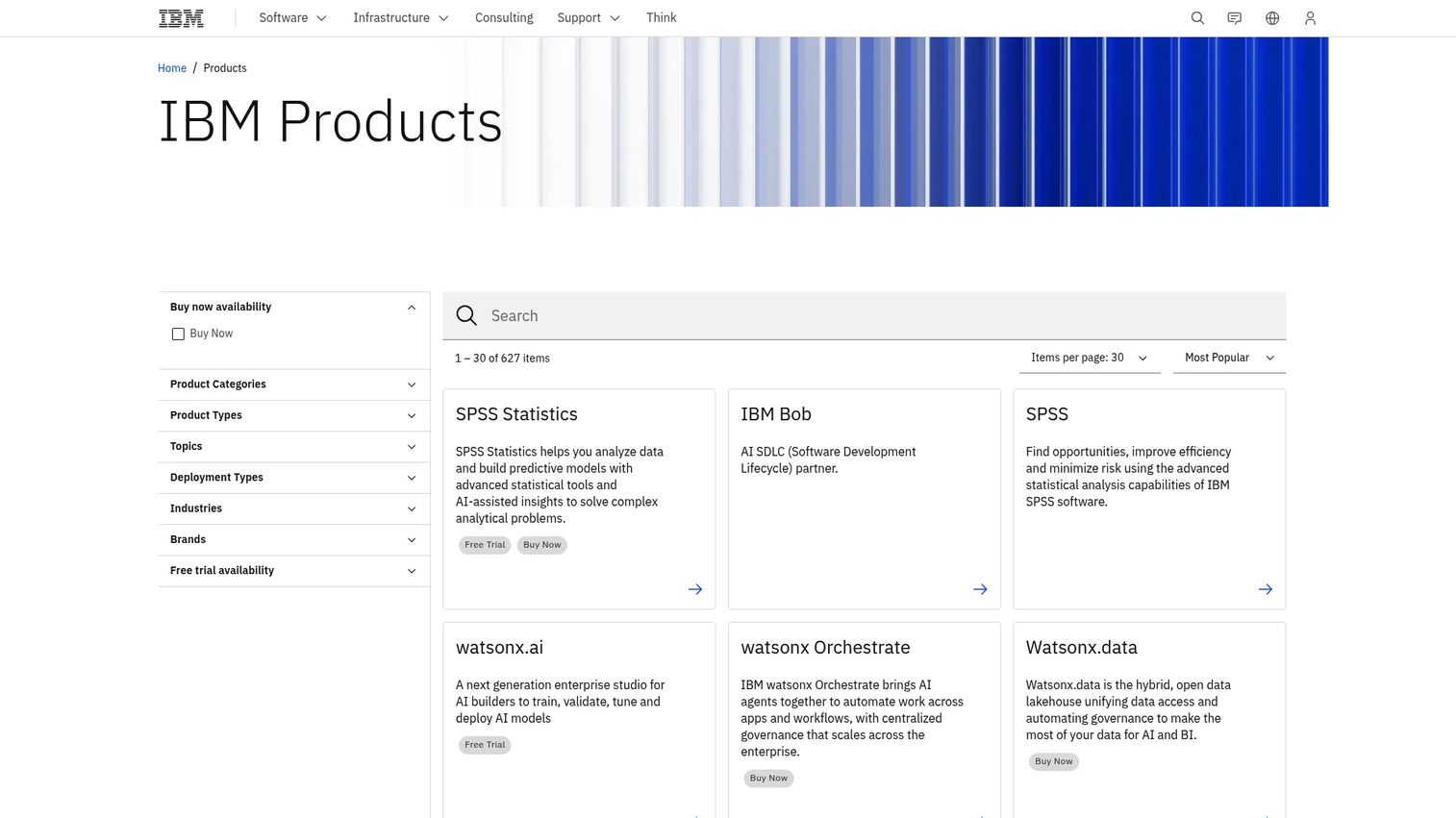The width and height of the screenshot is (1456, 818).
Task: Click the product Search input field
Action: tap(864, 315)
